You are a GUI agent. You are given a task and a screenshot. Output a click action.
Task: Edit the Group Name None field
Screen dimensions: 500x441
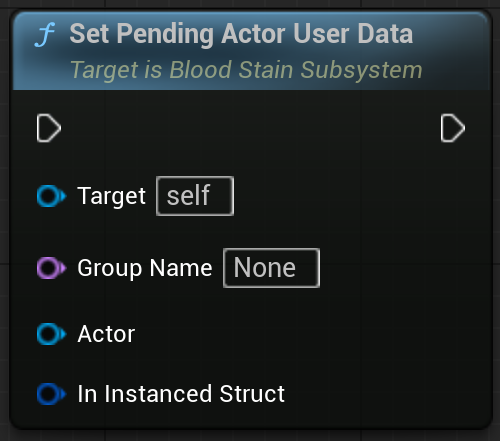coord(271,268)
